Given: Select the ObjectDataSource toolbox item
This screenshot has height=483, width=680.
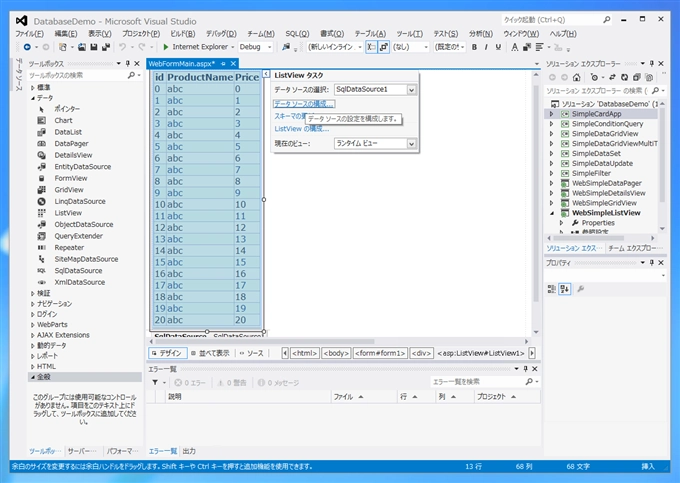Looking at the screenshot, I should 84,225.
